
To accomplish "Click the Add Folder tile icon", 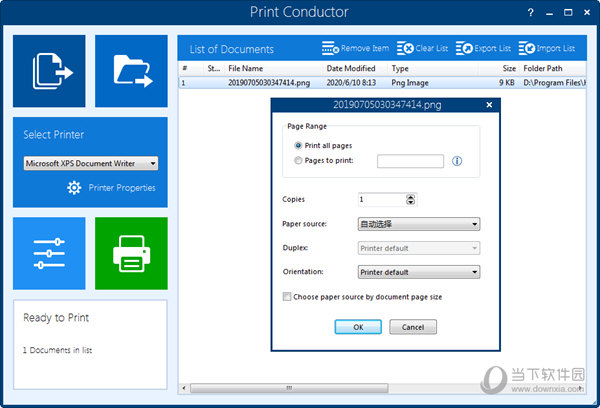I will pos(131,71).
